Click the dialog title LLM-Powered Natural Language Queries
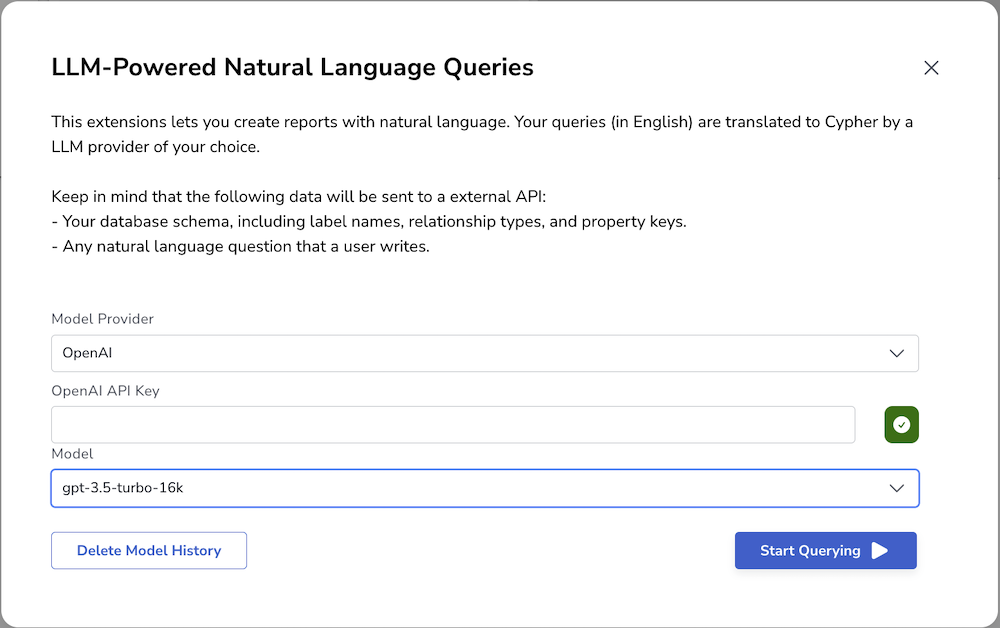The width and height of the screenshot is (1000, 628). coord(292,68)
